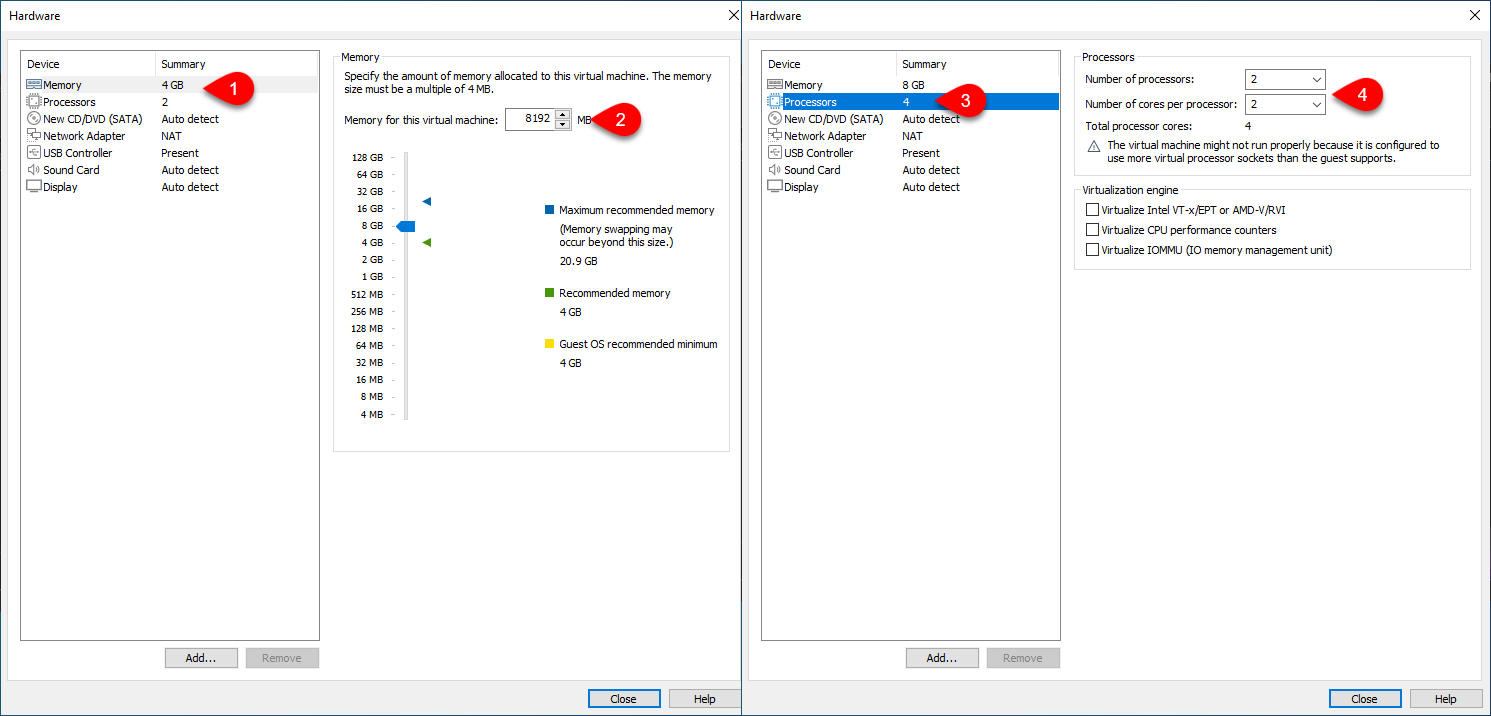Click Help button in left Hardware window
The height and width of the screenshot is (716, 1491).
click(705, 699)
